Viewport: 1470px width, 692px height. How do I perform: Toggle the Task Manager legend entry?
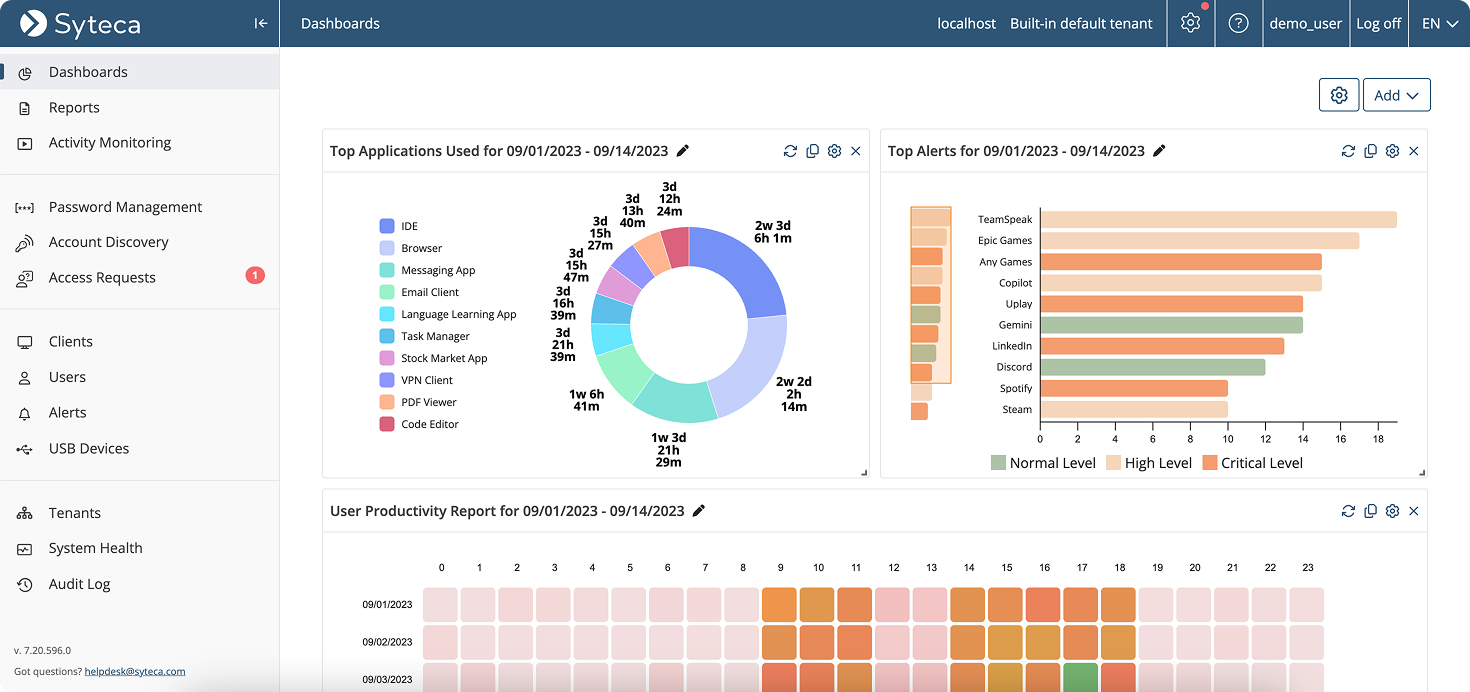pos(425,336)
